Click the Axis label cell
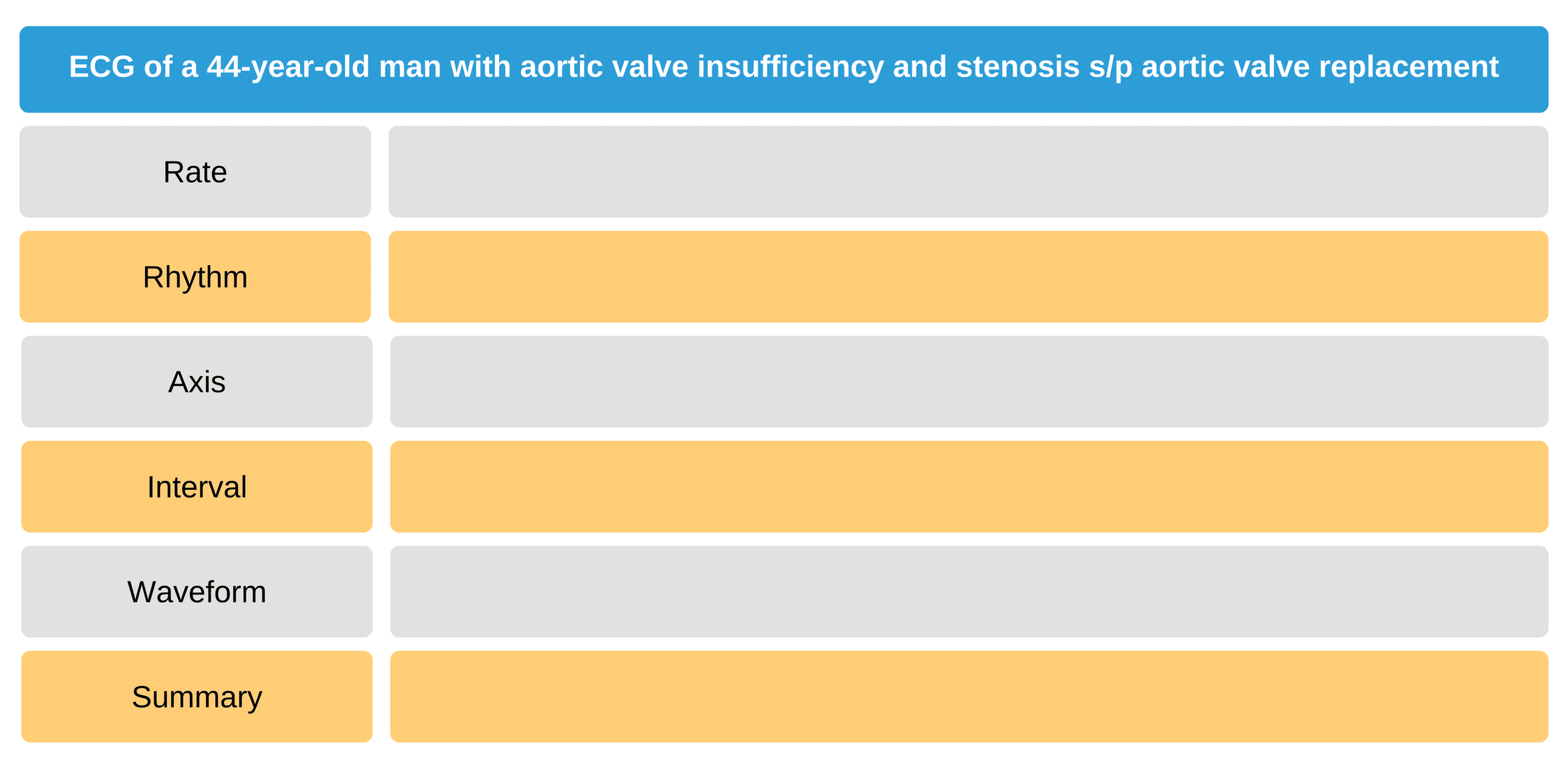This screenshot has width=1568, height=766. (x=197, y=381)
